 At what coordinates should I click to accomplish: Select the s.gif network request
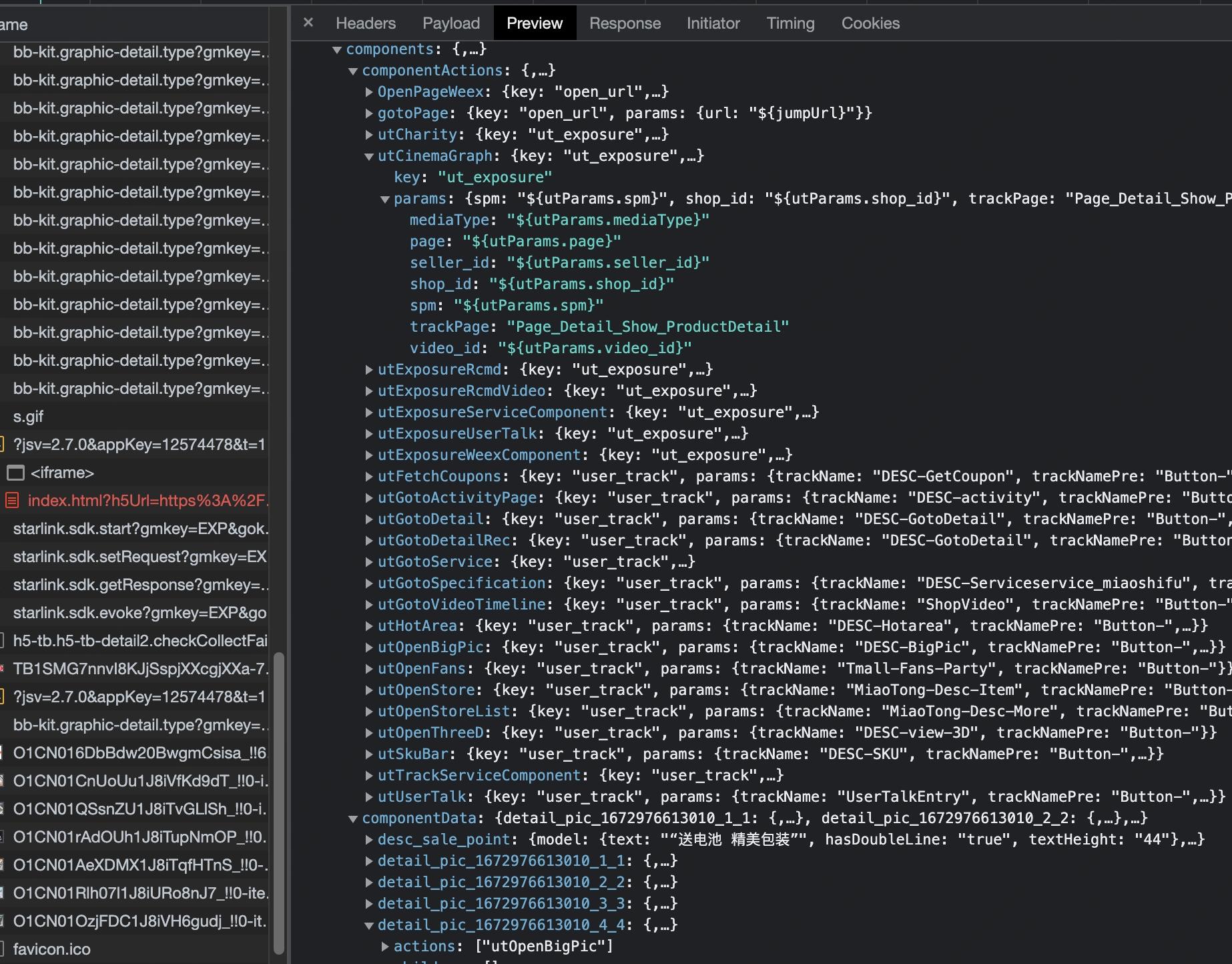click(x=28, y=417)
